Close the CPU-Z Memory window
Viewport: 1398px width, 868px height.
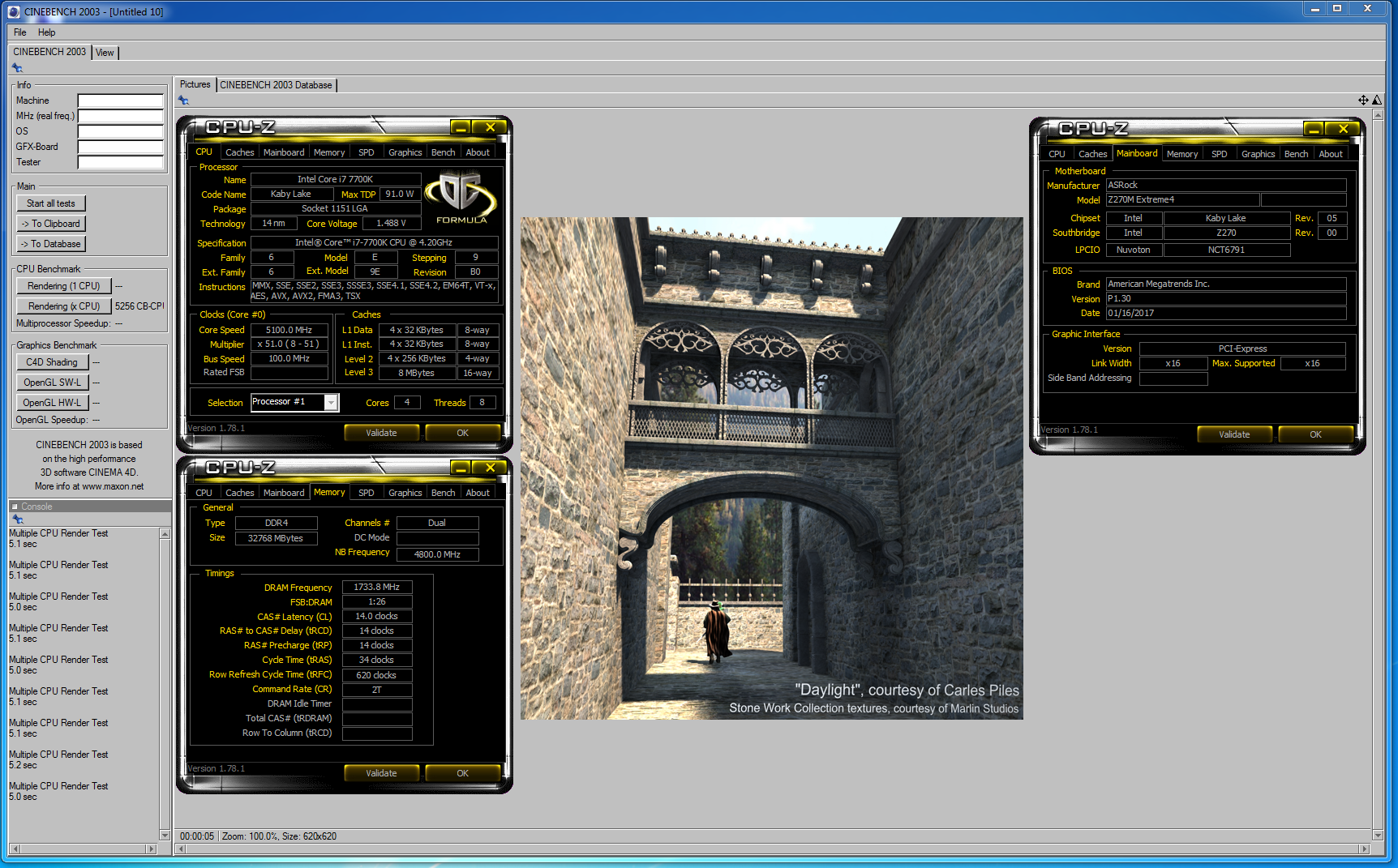coord(490,468)
